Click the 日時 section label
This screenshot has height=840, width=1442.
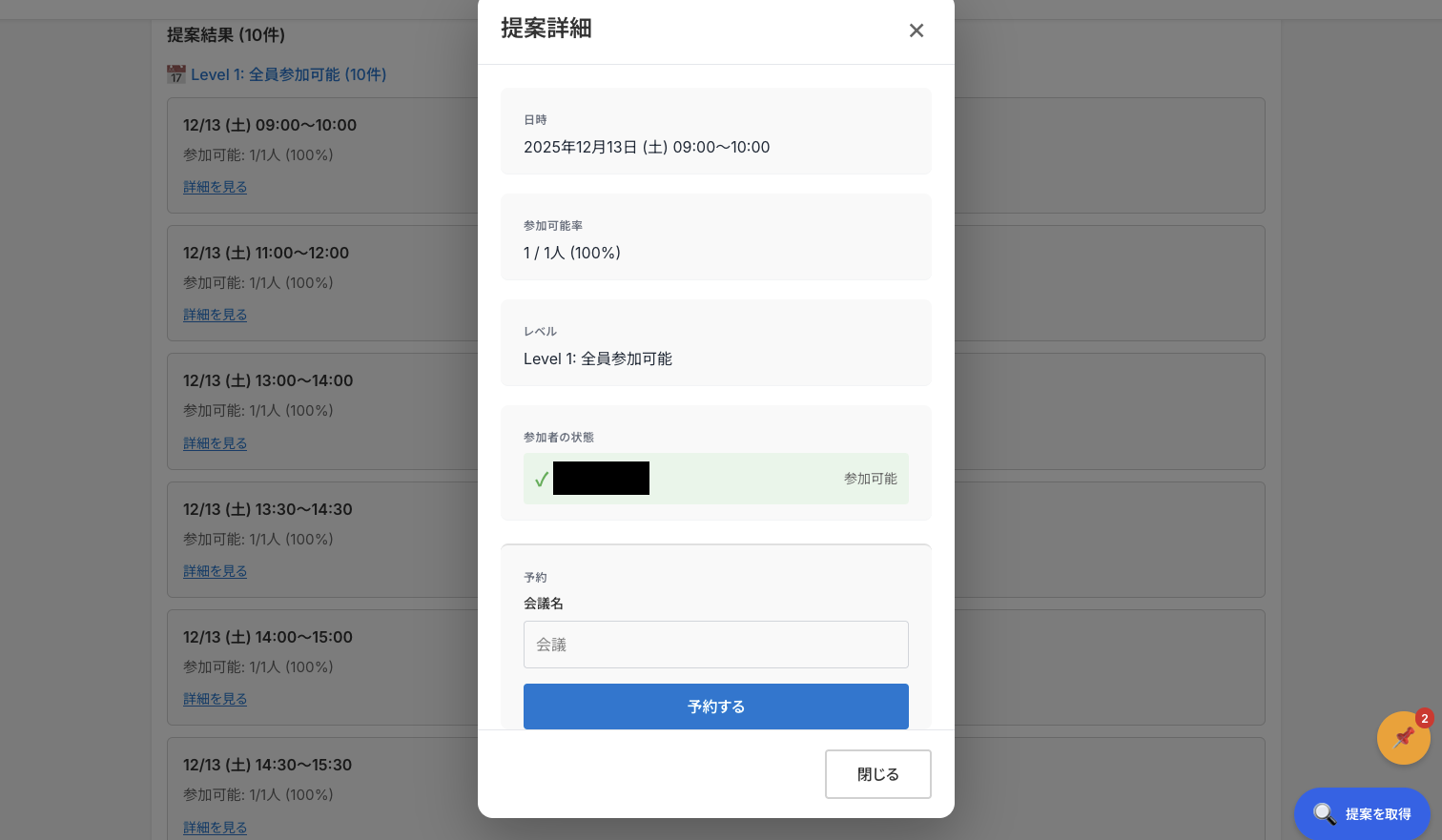click(x=535, y=120)
